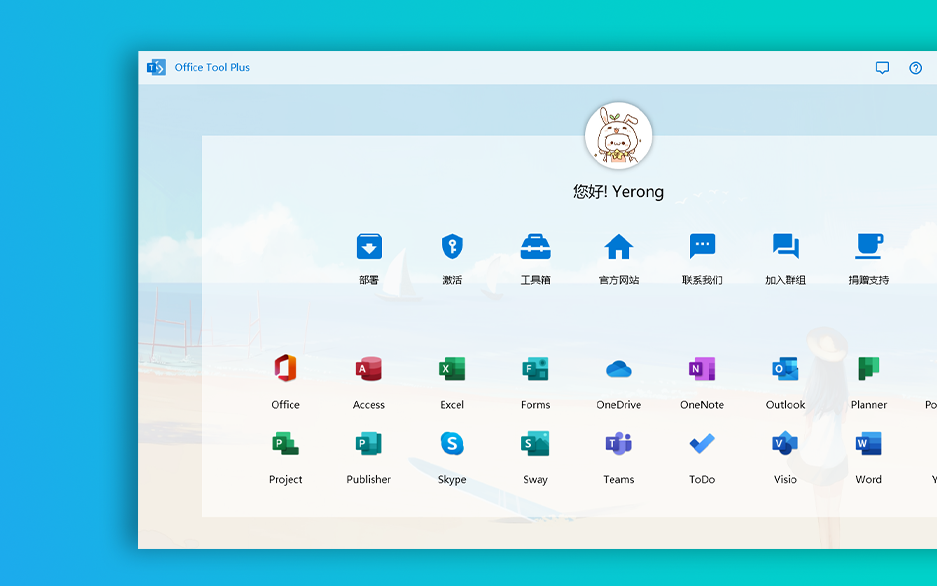Select the Word app icon
Viewport: 937px width, 586px height.
868,443
